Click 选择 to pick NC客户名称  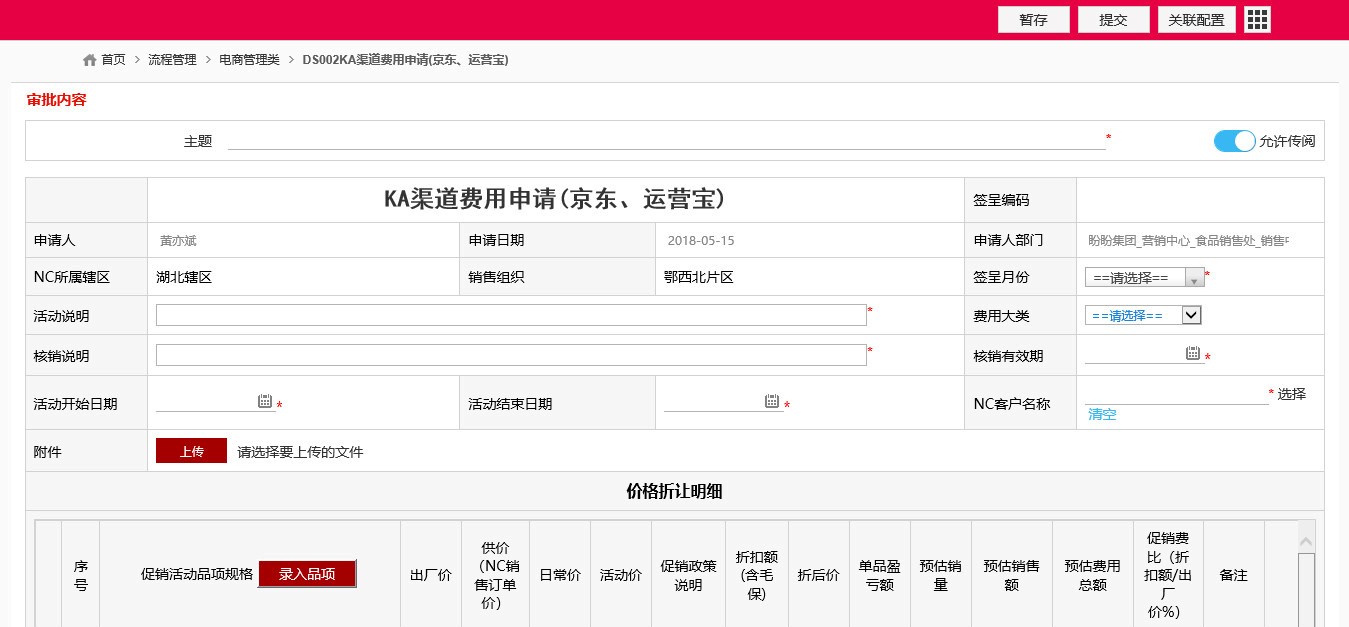coord(1292,394)
